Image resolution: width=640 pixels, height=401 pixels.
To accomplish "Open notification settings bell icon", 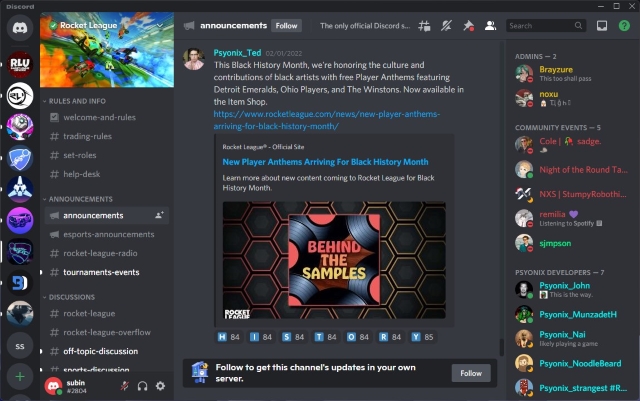I will 446,26.
